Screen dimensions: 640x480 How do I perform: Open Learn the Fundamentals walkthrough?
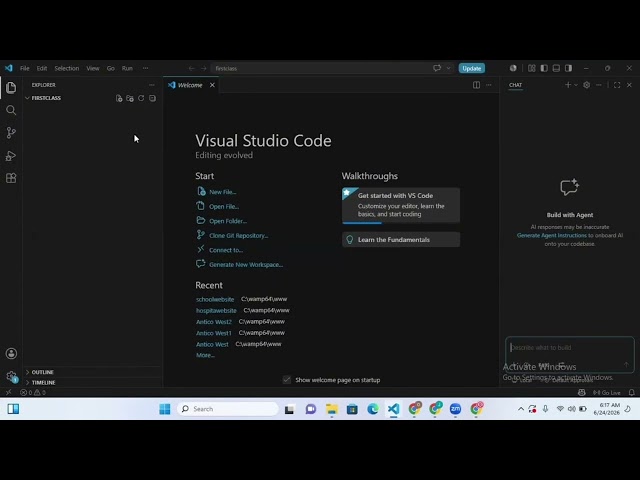401,240
